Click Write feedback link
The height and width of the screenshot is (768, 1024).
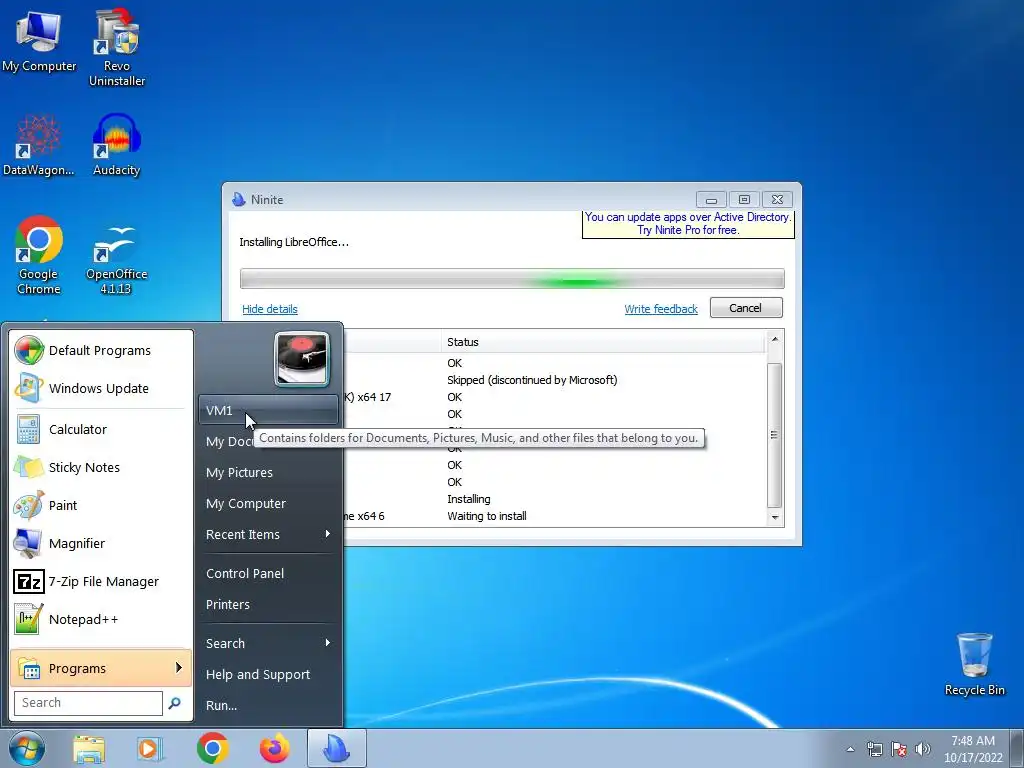coord(661,309)
